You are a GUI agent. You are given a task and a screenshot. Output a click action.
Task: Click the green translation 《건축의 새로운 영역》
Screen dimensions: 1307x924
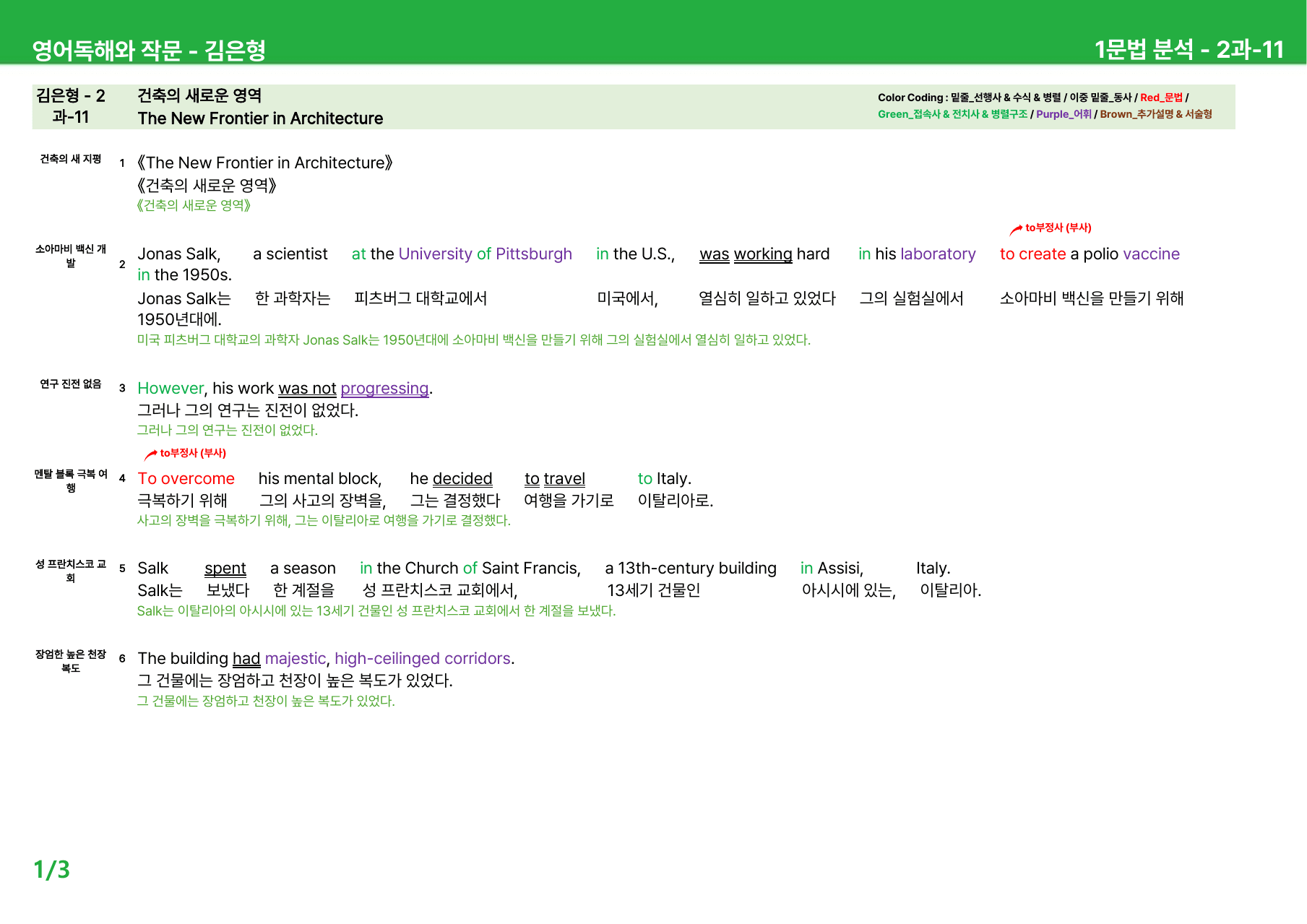click(194, 205)
